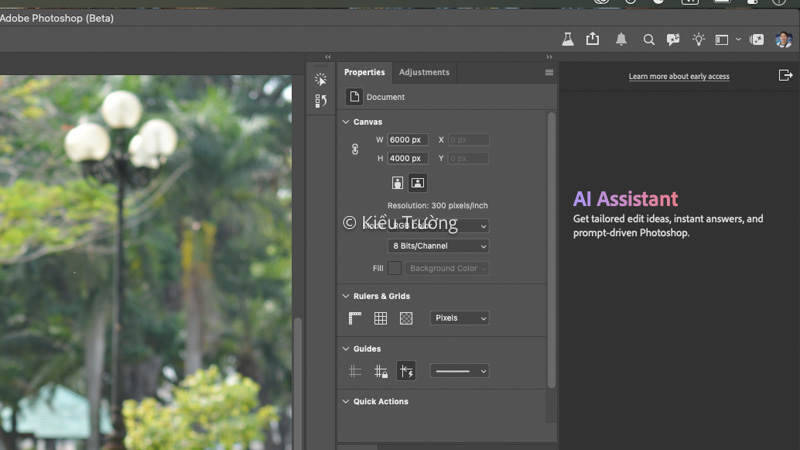Open the user profile avatar

click(784, 39)
